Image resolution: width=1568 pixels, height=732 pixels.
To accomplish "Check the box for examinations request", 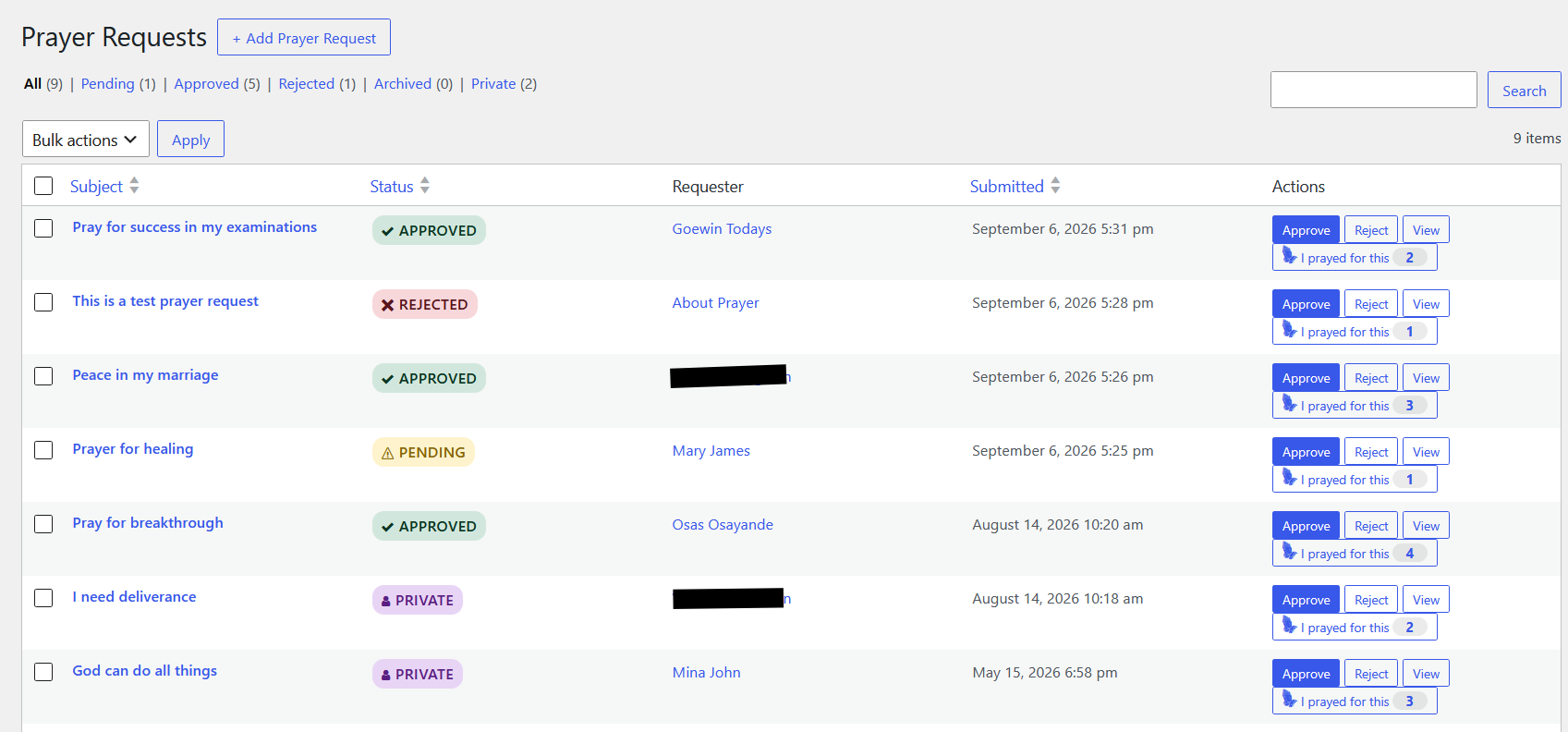I will [x=43, y=228].
